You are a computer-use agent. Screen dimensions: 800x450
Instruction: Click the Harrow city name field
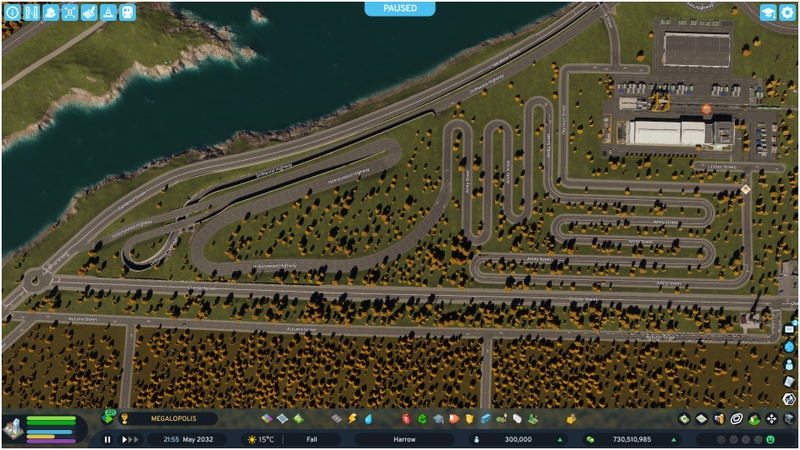pyautogui.click(x=404, y=439)
